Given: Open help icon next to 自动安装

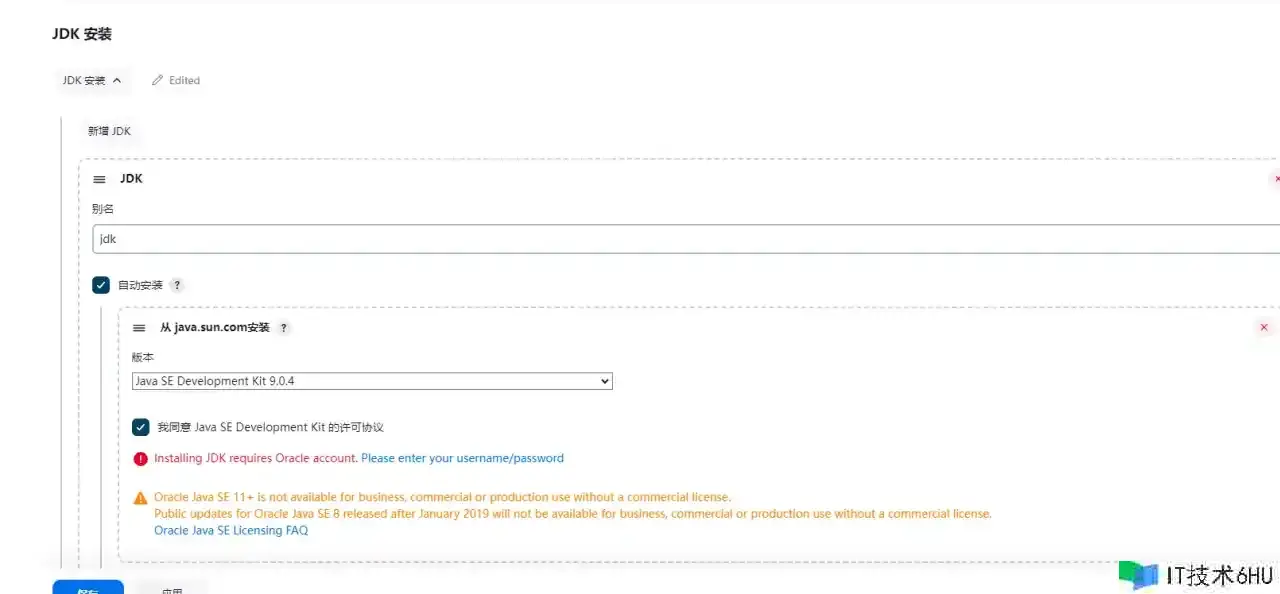Looking at the screenshot, I should point(177,285).
